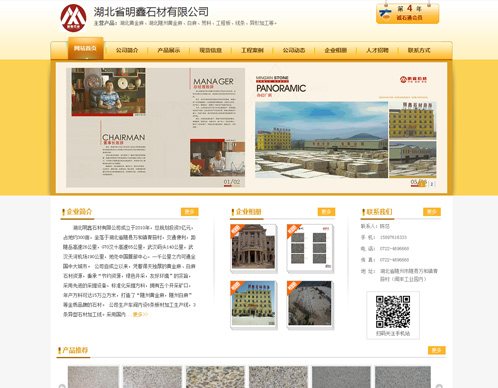Switch to banner slide 2 indicator

432,184
